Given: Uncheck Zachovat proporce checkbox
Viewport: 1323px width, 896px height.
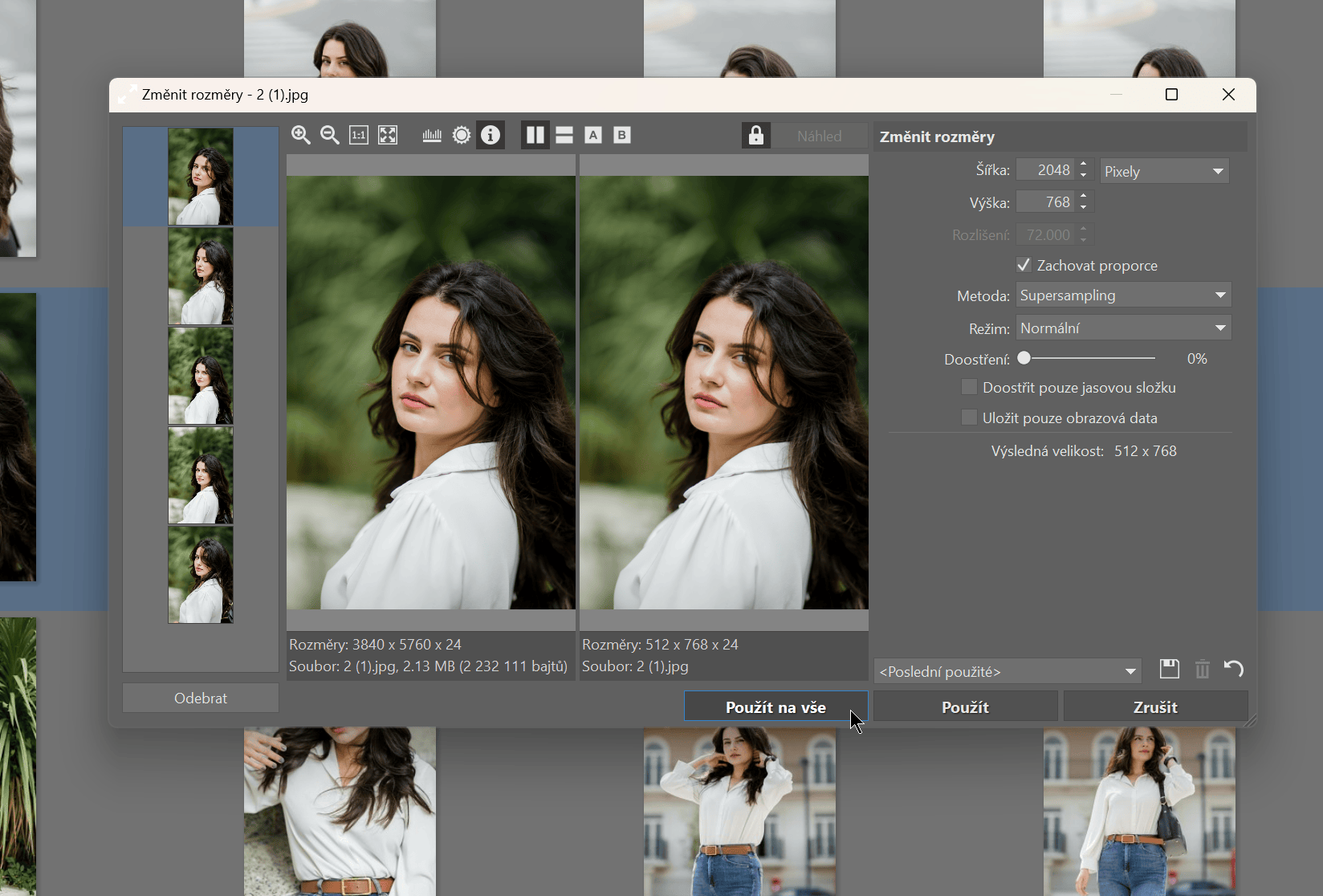Looking at the screenshot, I should coord(1024,265).
